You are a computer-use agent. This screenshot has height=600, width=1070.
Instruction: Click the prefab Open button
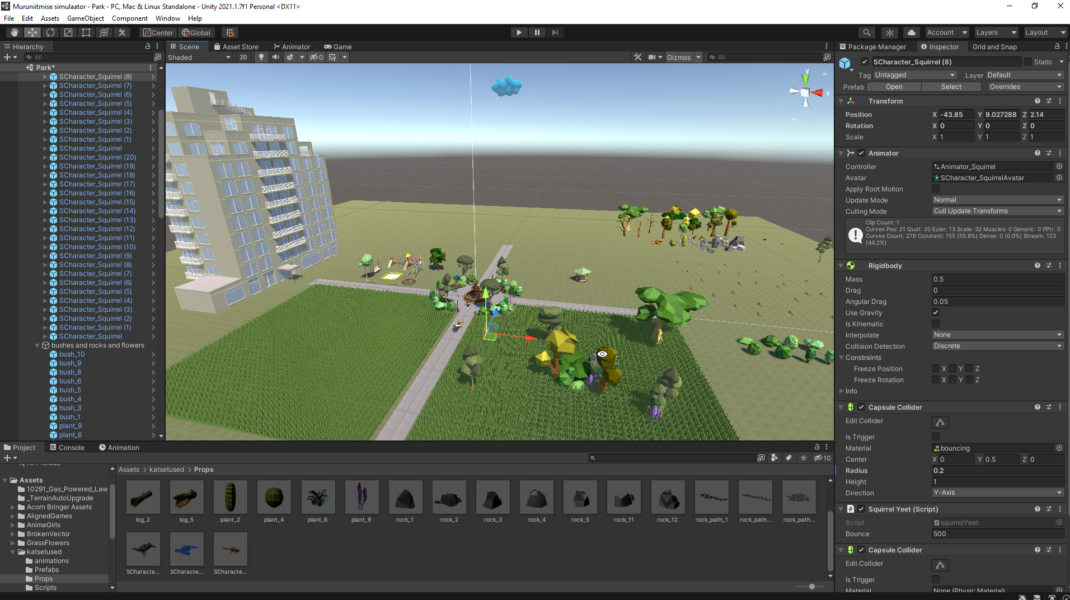pos(894,87)
